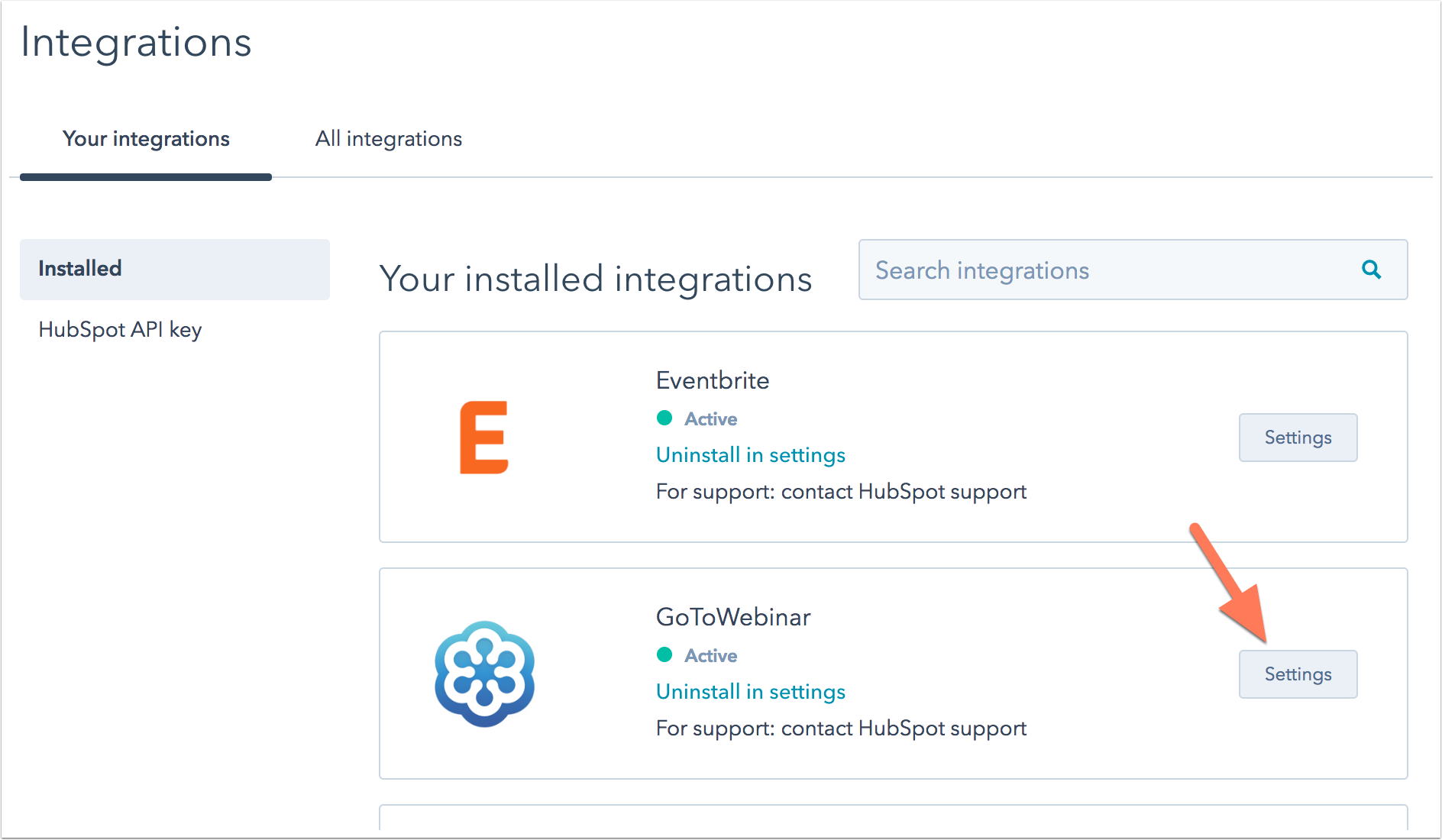This screenshot has width=1442, height=840.
Task: Click GoToWebinar HubSpot support text
Action: (841, 729)
